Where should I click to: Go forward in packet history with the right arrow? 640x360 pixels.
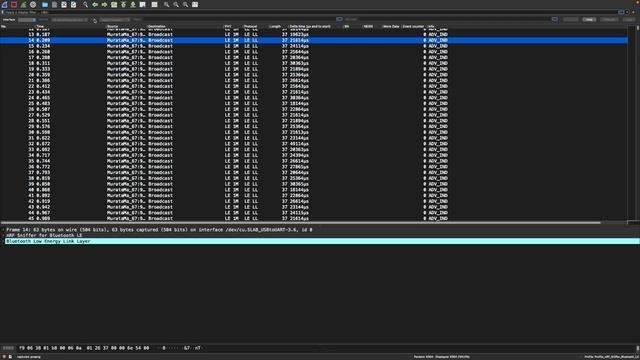[x=104, y=4]
